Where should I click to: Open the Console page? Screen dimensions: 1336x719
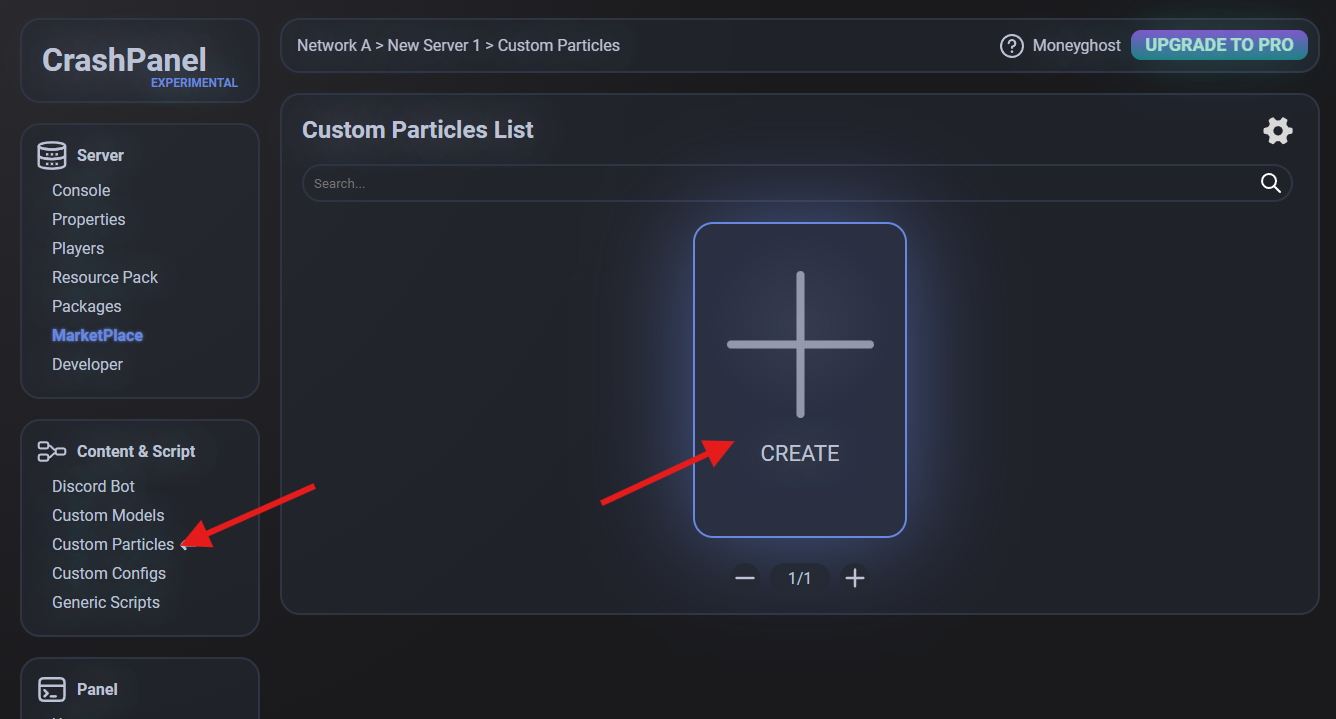coord(81,190)
